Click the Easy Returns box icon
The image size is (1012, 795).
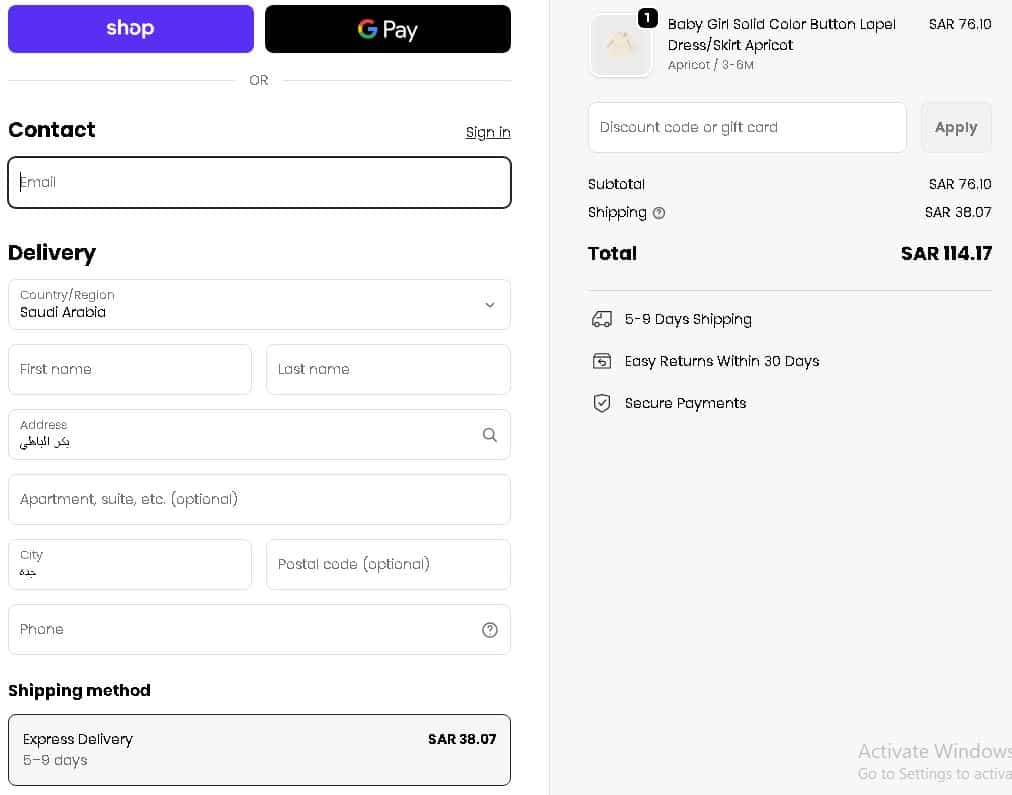pos(602,361)
